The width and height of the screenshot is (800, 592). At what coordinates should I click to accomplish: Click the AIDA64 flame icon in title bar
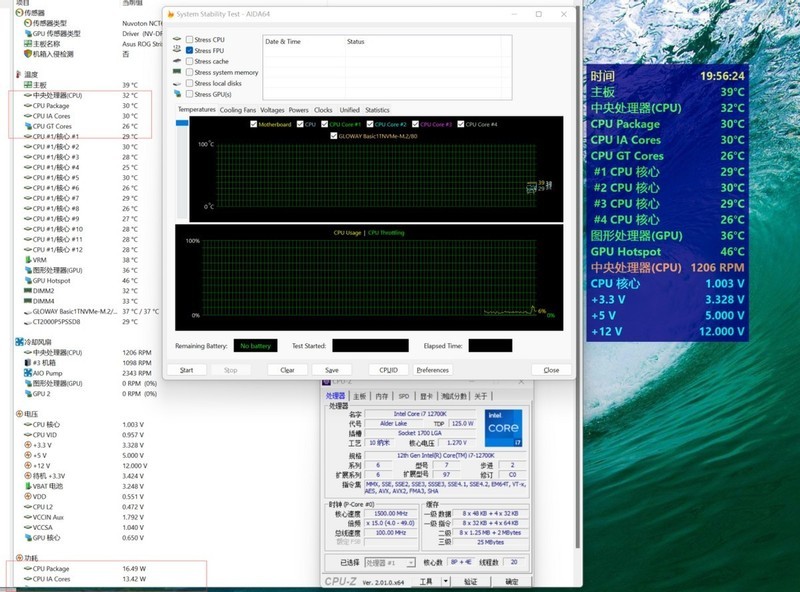(169, 14)
